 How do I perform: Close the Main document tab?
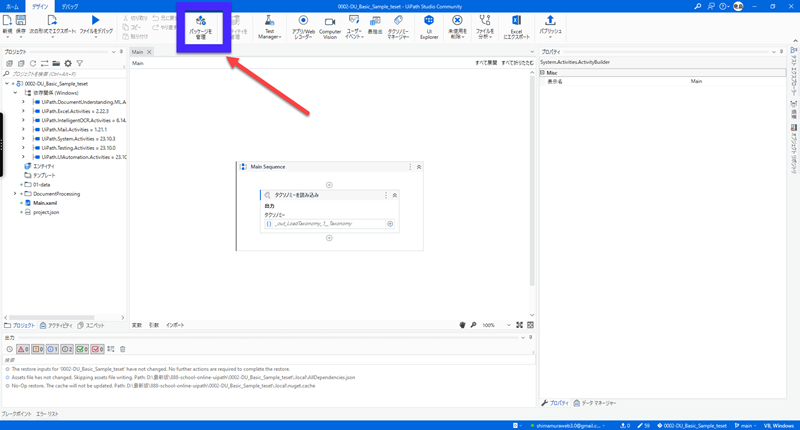click(x=149, y=52)
